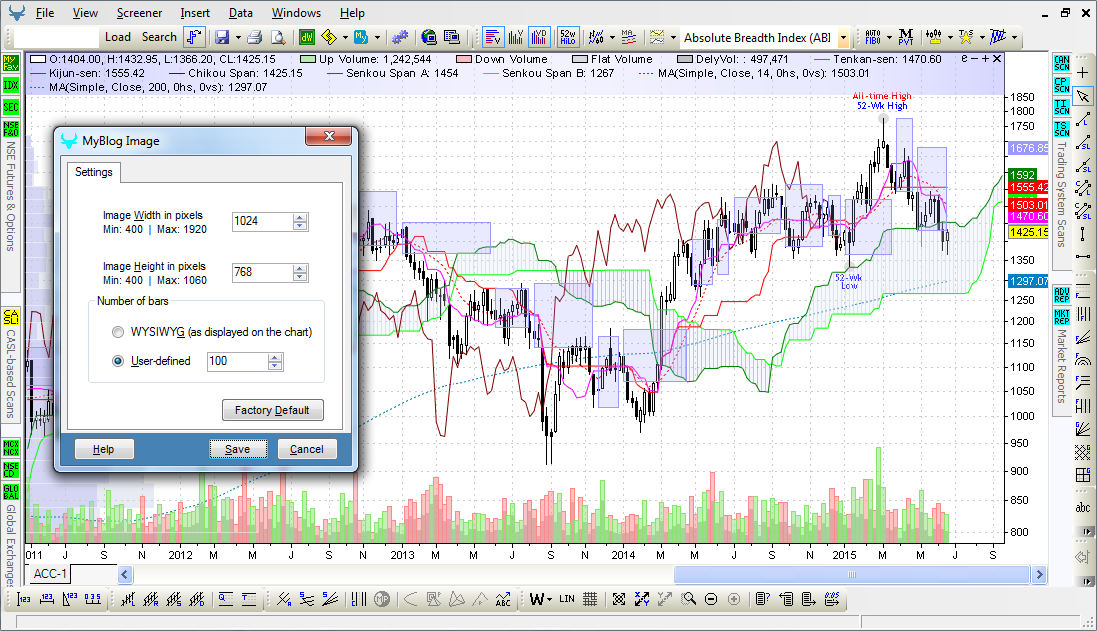Click the Image Width in pixels field
This screenshot has height=631, width=1097.
[x=262, y=221]
